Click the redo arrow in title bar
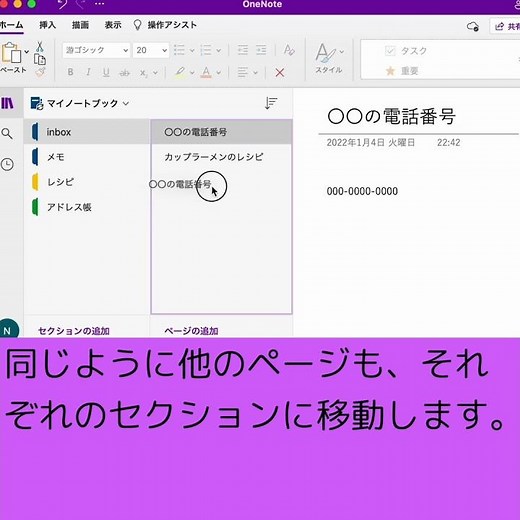Viewport: 520px width, 520px height. pos(80,4)
